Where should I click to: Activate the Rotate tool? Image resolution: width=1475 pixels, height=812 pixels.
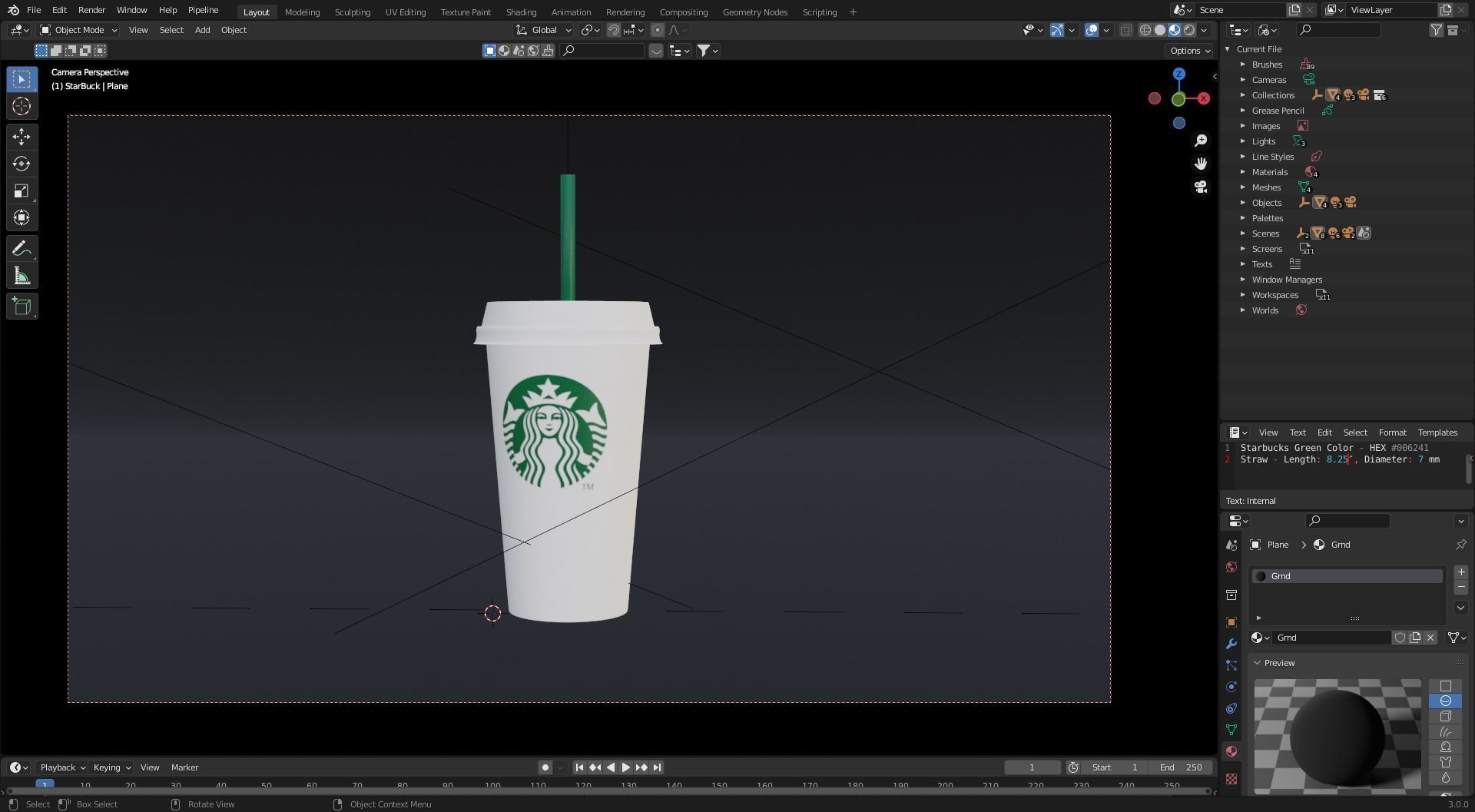tap(22, 164)
